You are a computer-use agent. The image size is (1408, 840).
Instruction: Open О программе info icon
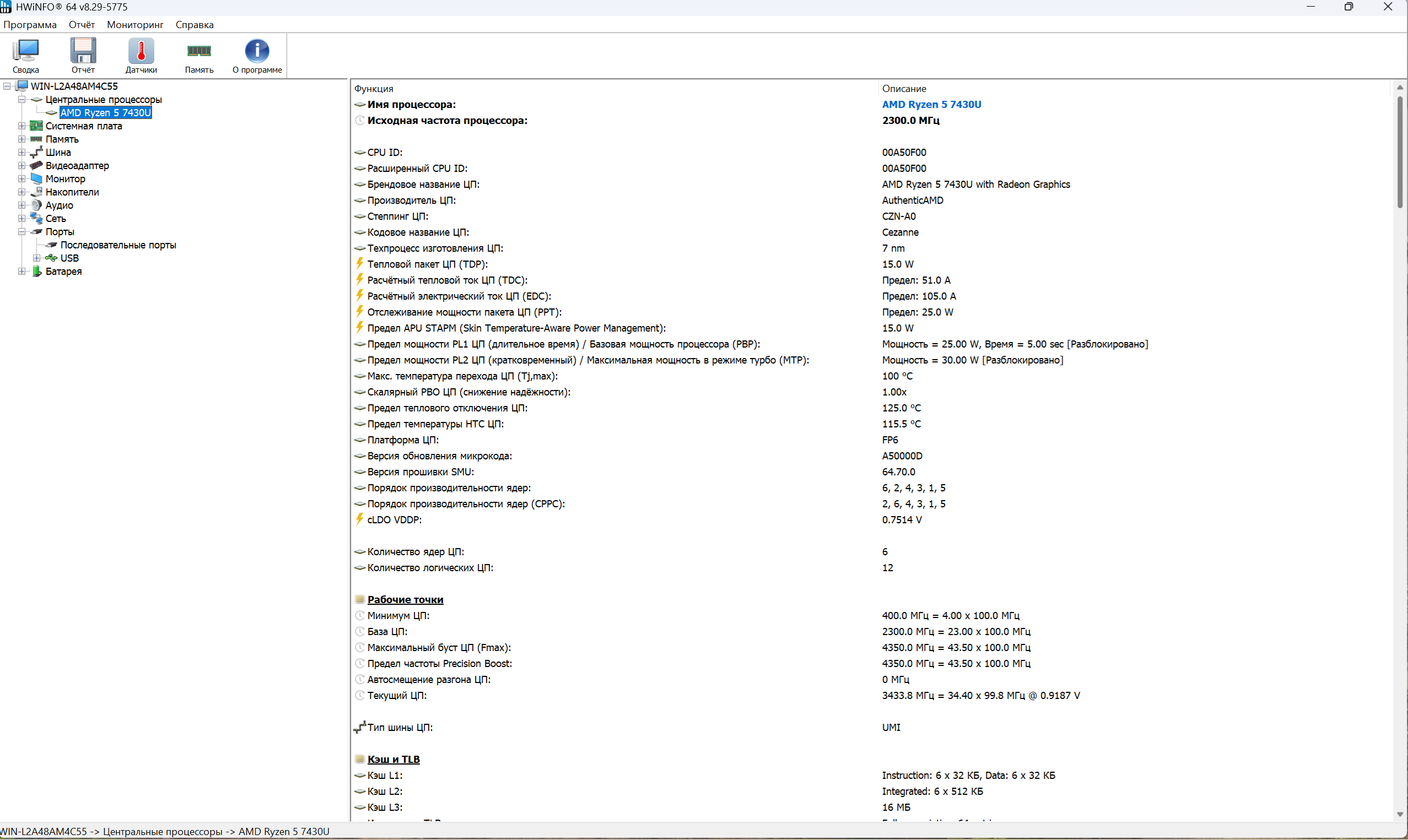pyautogui.click(x=257, y=55)
